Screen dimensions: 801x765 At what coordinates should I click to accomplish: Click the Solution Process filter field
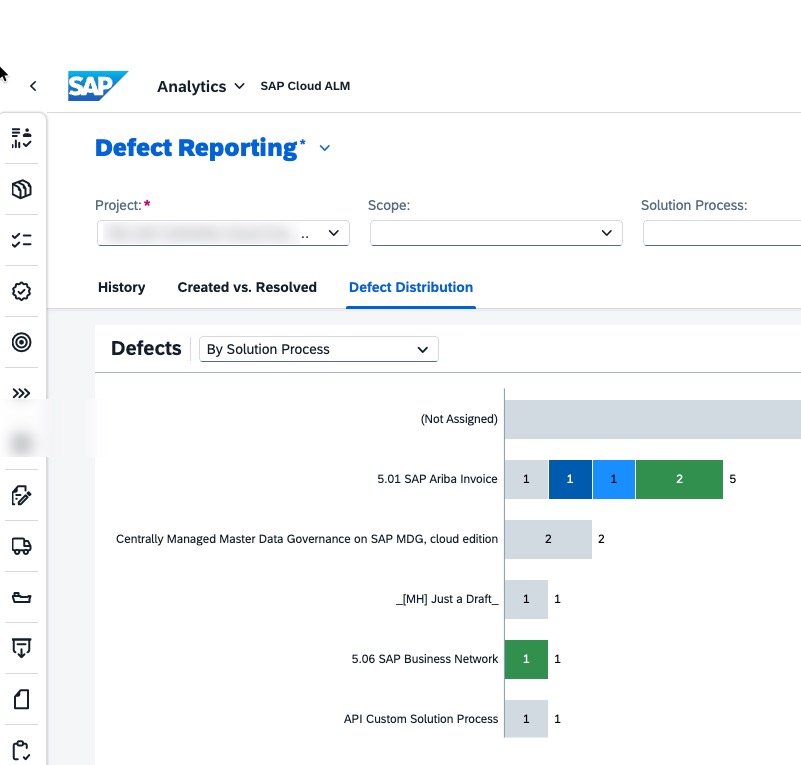pyautogui.click(x=722, y=233)
